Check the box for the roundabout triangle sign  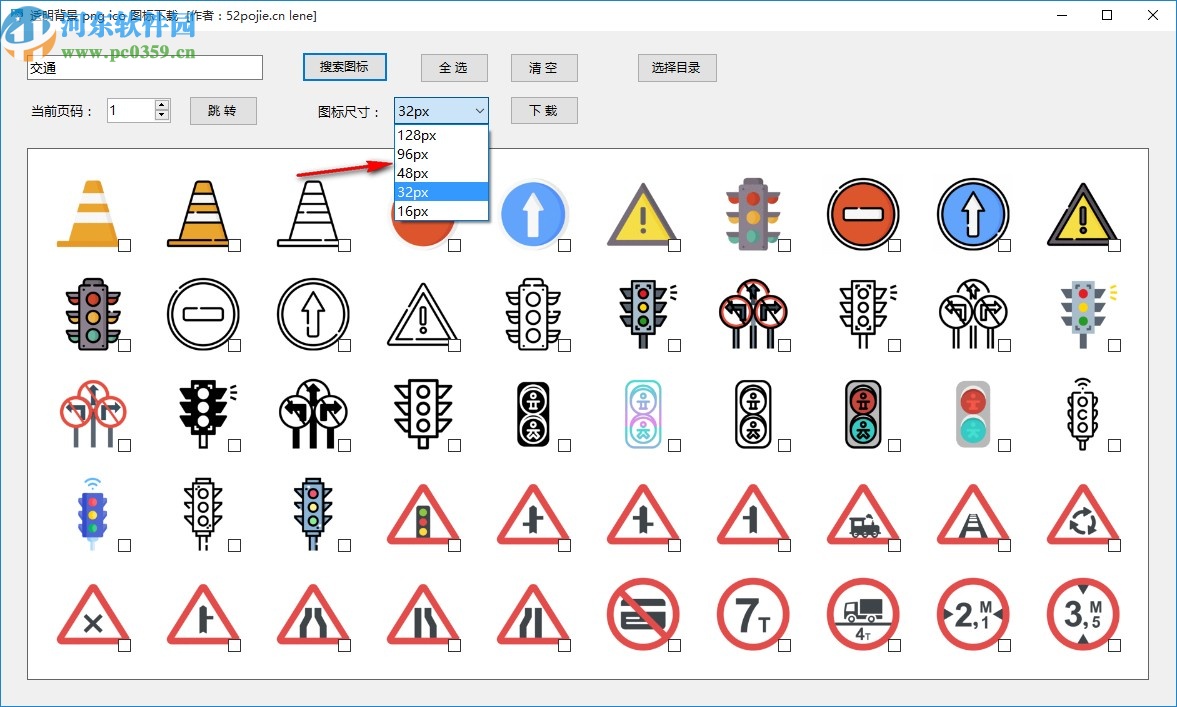pyautogui.click(x=1114, y=546)
